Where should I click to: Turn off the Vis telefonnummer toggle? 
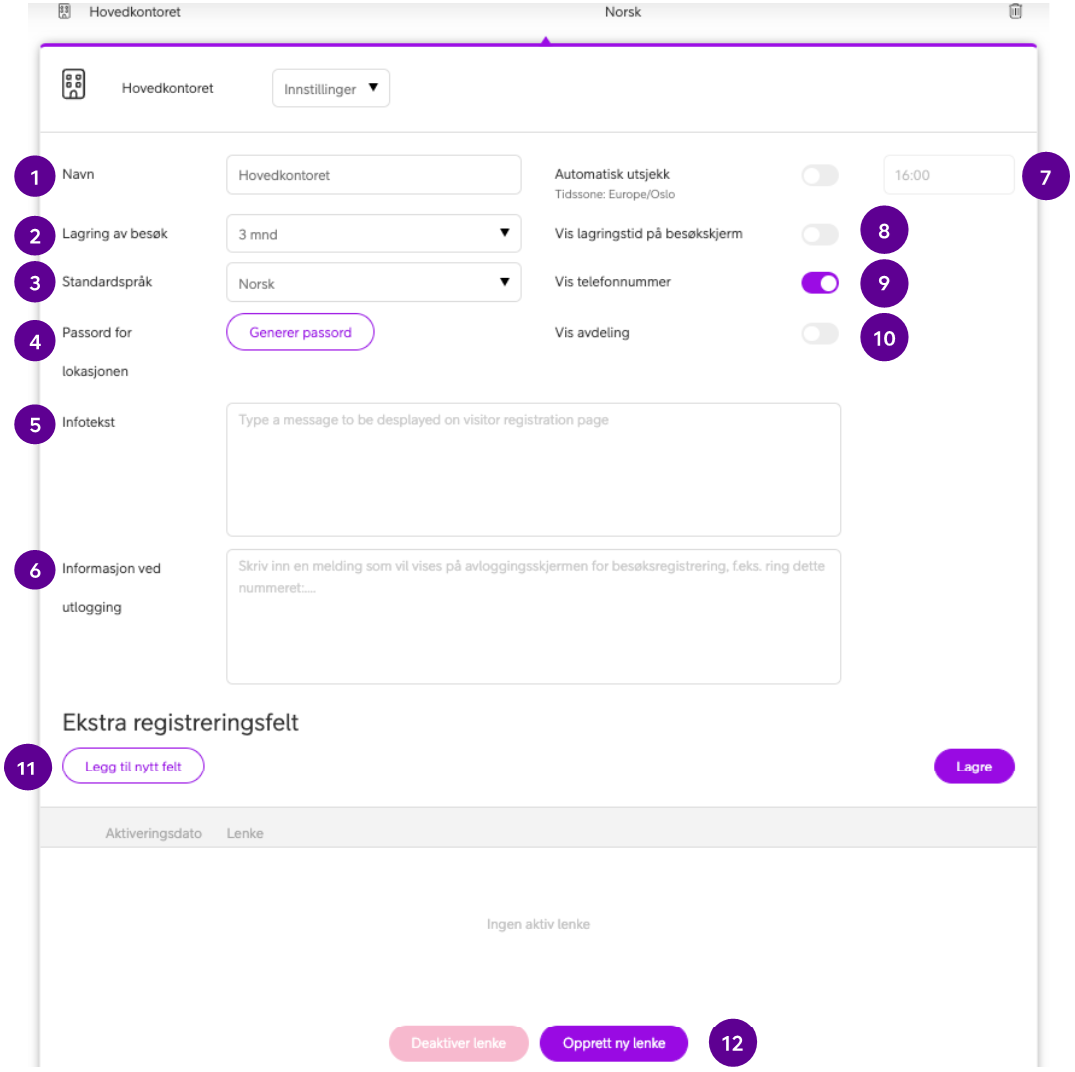point(820,282)
